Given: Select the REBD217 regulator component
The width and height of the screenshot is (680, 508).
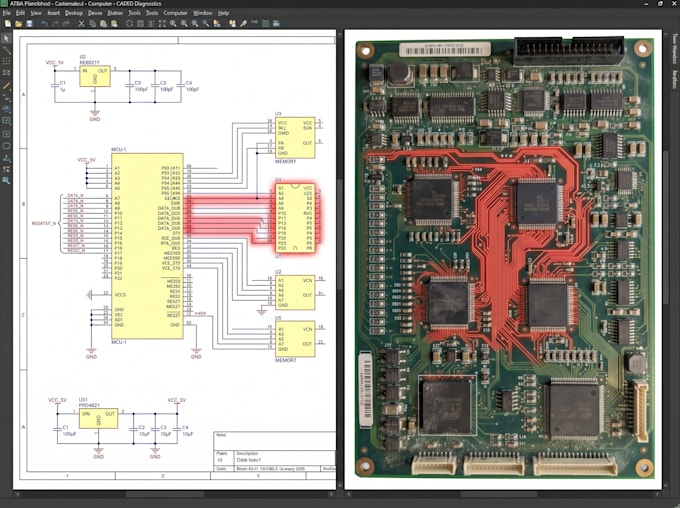Looking at the screenshot, I should [x=95, y=76].
